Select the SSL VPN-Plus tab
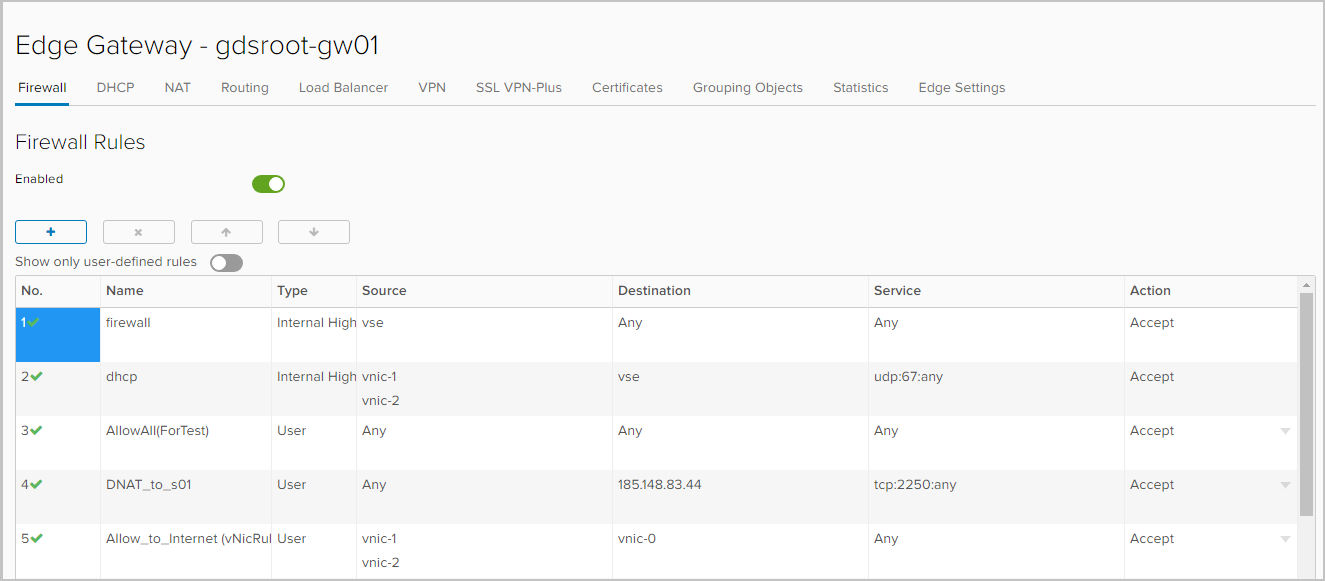The height and width of the screenshot is (581, 1325). tap(519, 87)
